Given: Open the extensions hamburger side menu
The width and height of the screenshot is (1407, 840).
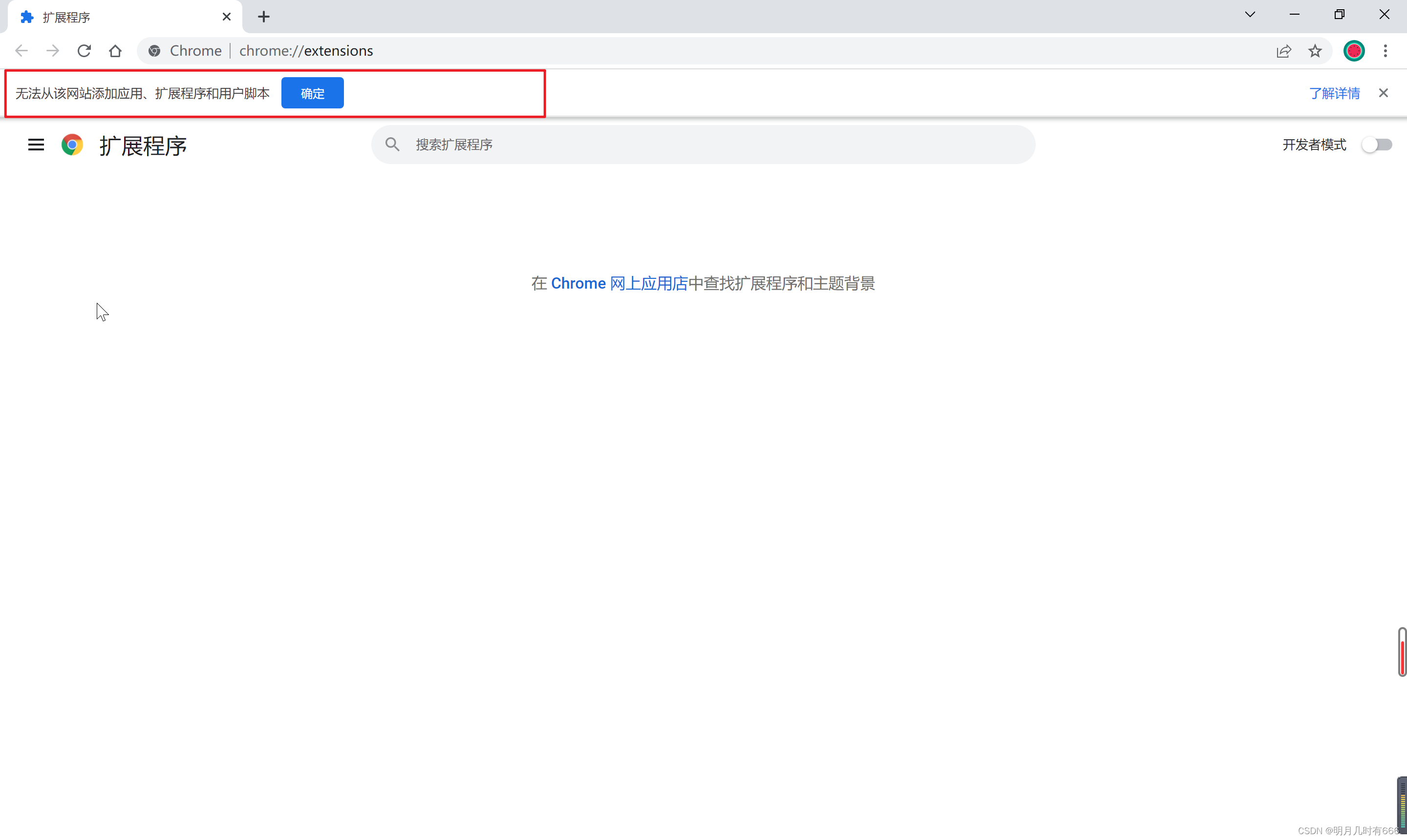Looking at the screenshot, I should click(x=36, y=145).
